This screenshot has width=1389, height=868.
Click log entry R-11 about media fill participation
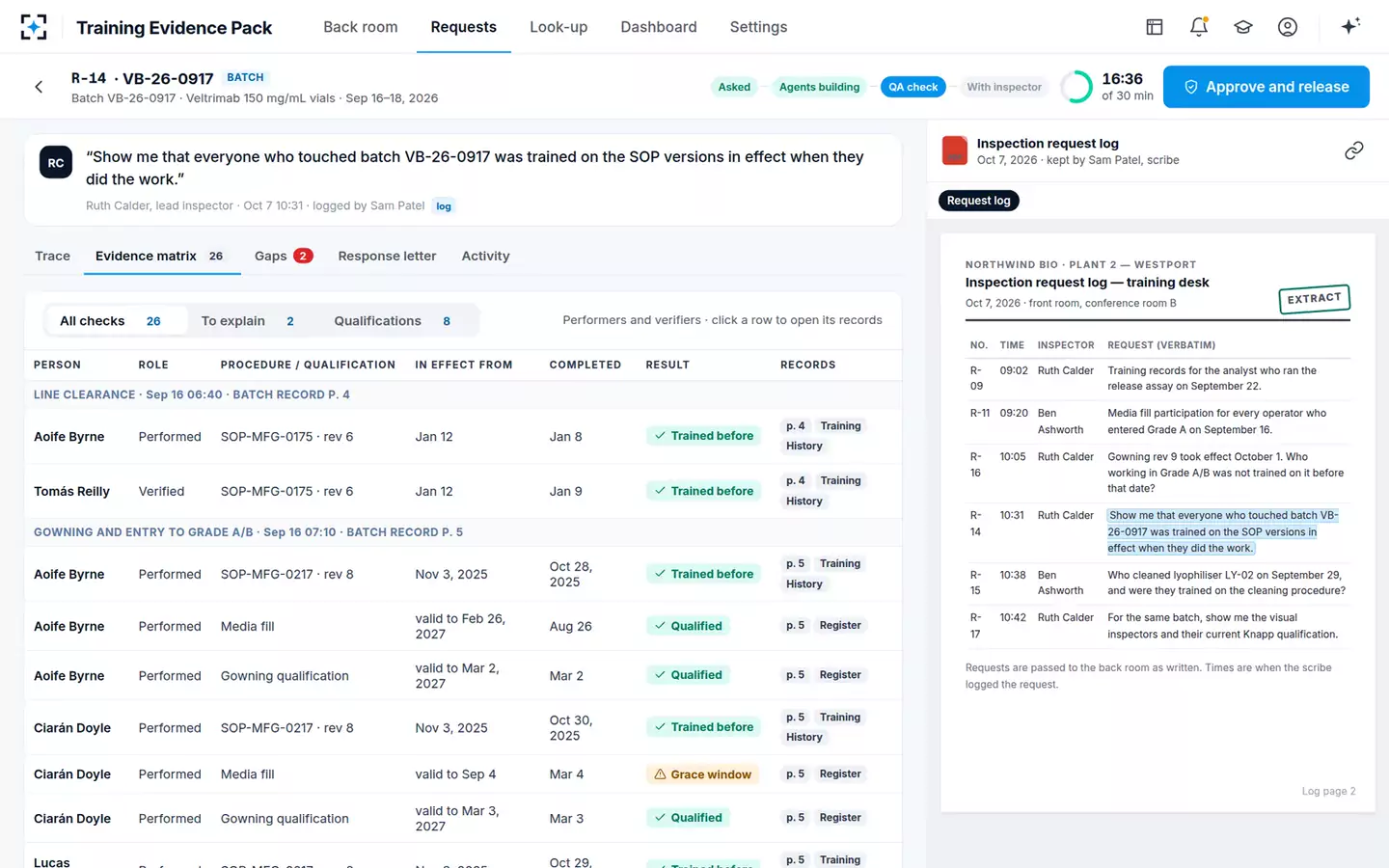[1157, 421]
